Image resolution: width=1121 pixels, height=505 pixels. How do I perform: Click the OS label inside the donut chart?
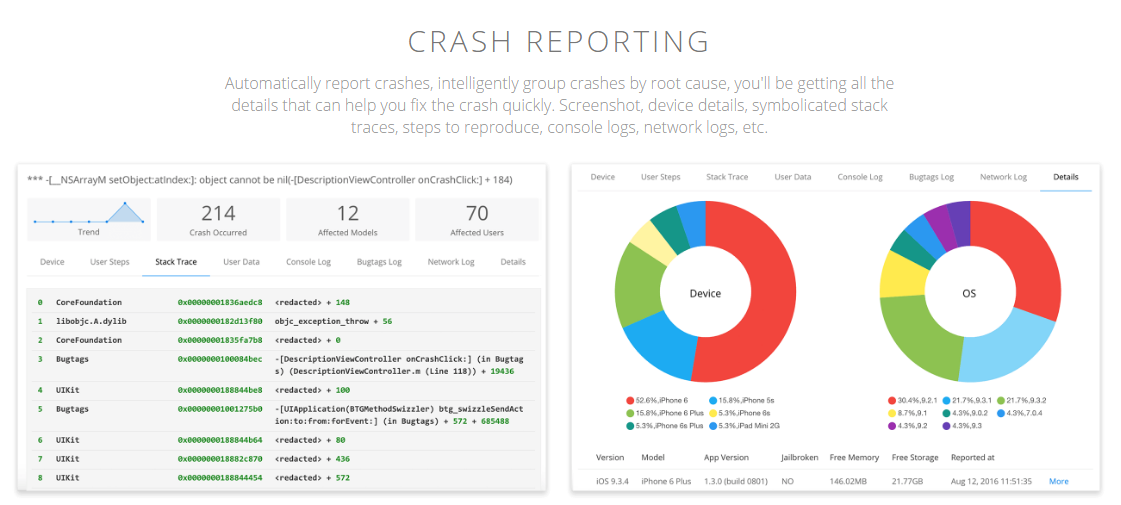[x=969, y=293]
